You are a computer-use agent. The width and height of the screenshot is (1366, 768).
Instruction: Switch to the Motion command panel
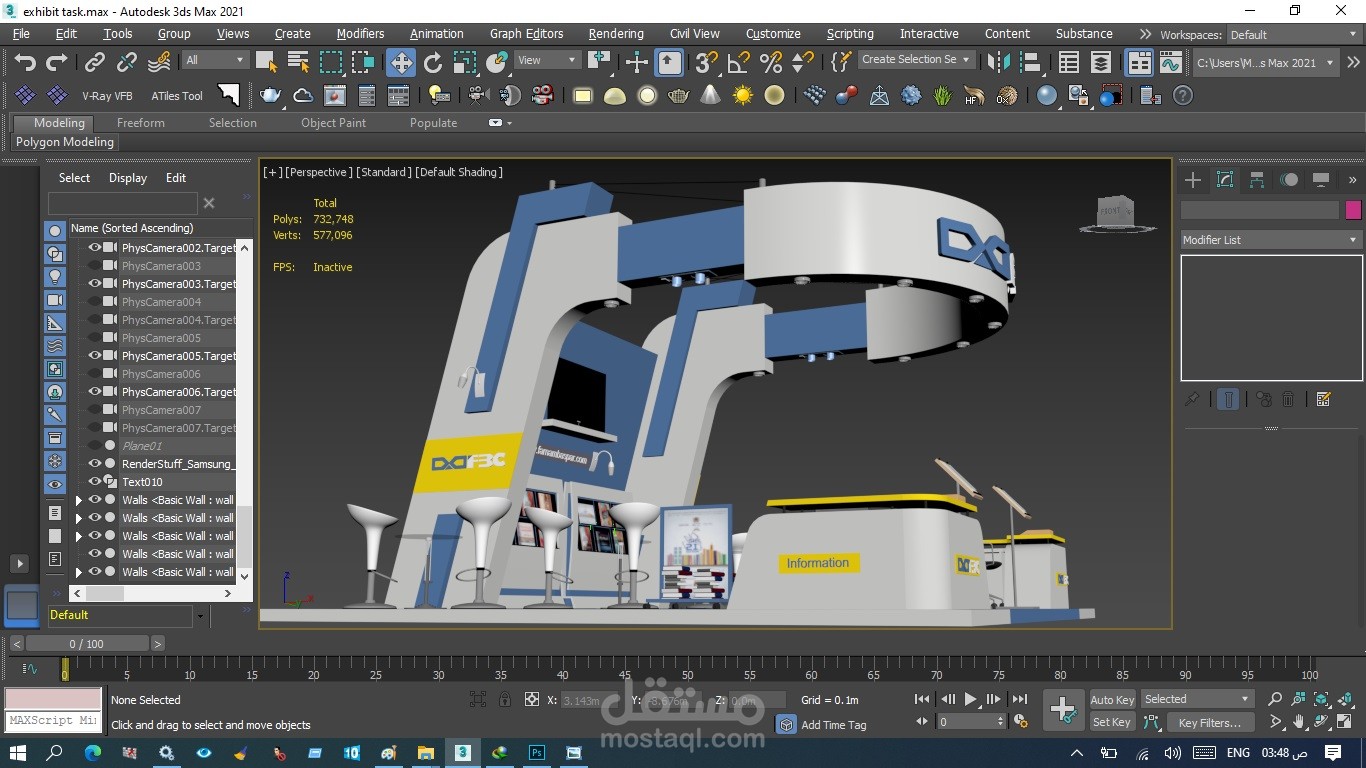pyautogui.click(x=1289, y=180)
